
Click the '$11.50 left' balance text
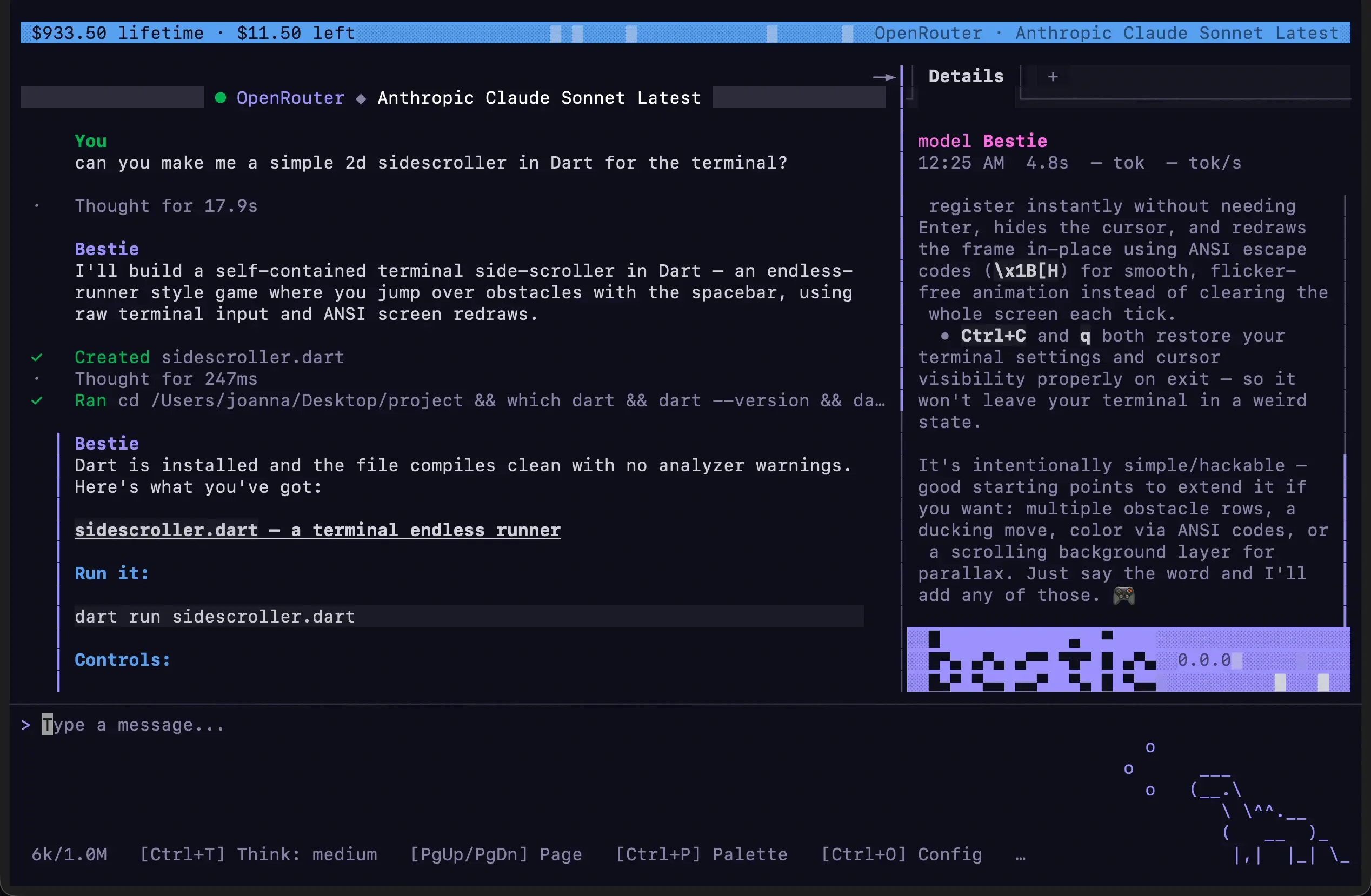(x=296, y=33)
